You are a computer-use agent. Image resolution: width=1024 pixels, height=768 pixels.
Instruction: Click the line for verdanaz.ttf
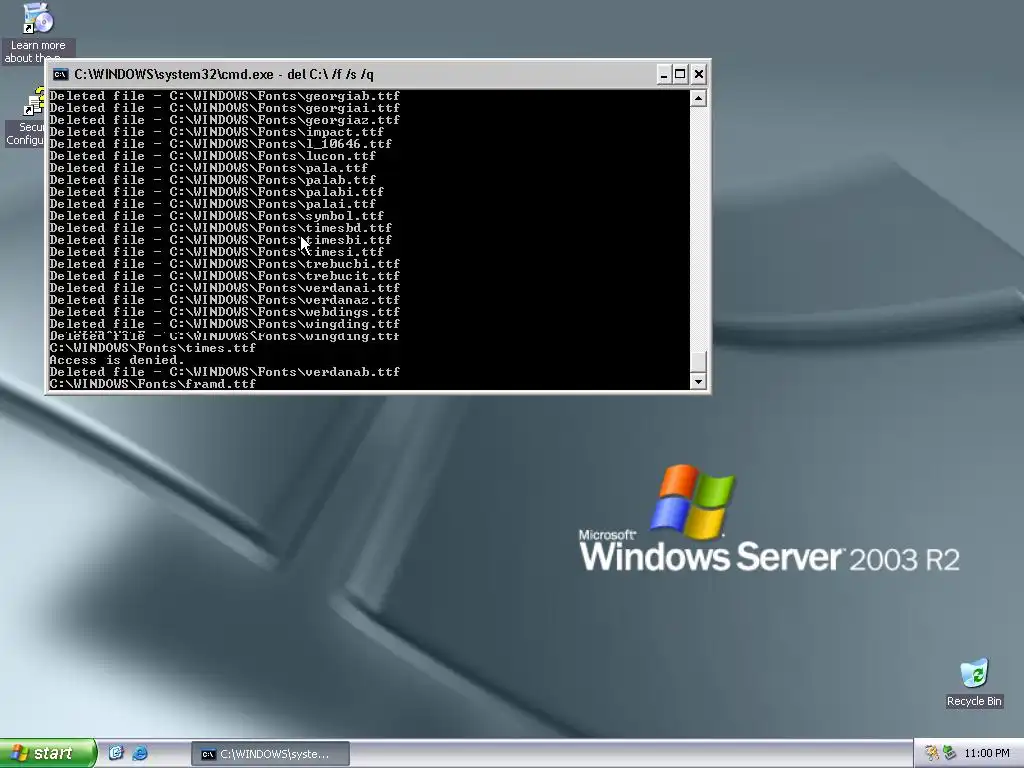[x=225, y=300]
